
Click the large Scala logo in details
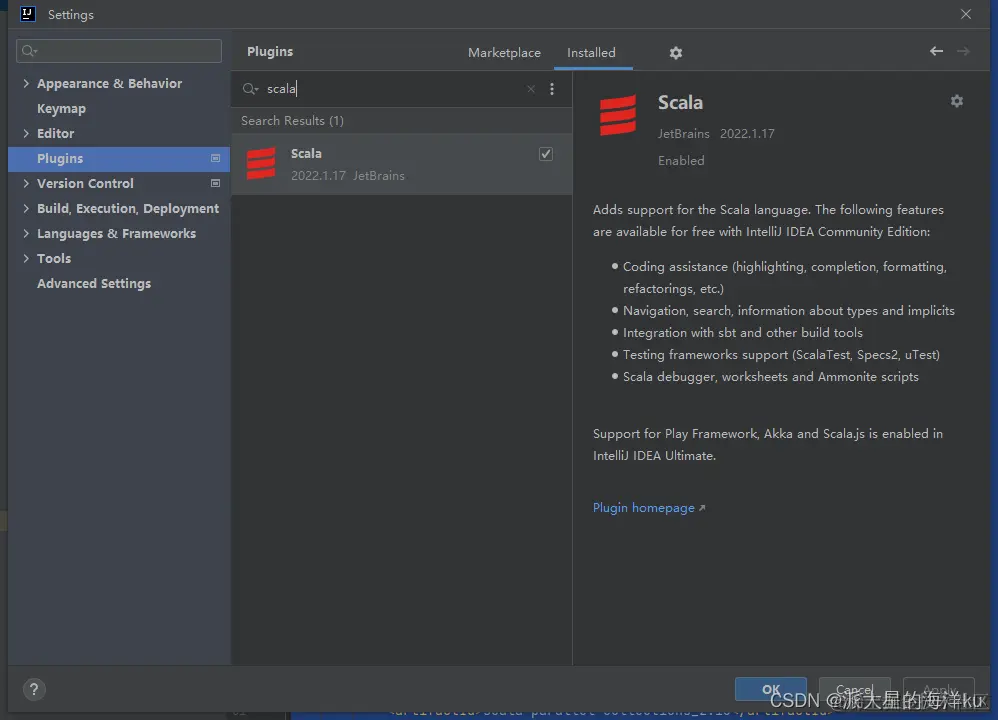coord(617,115)
